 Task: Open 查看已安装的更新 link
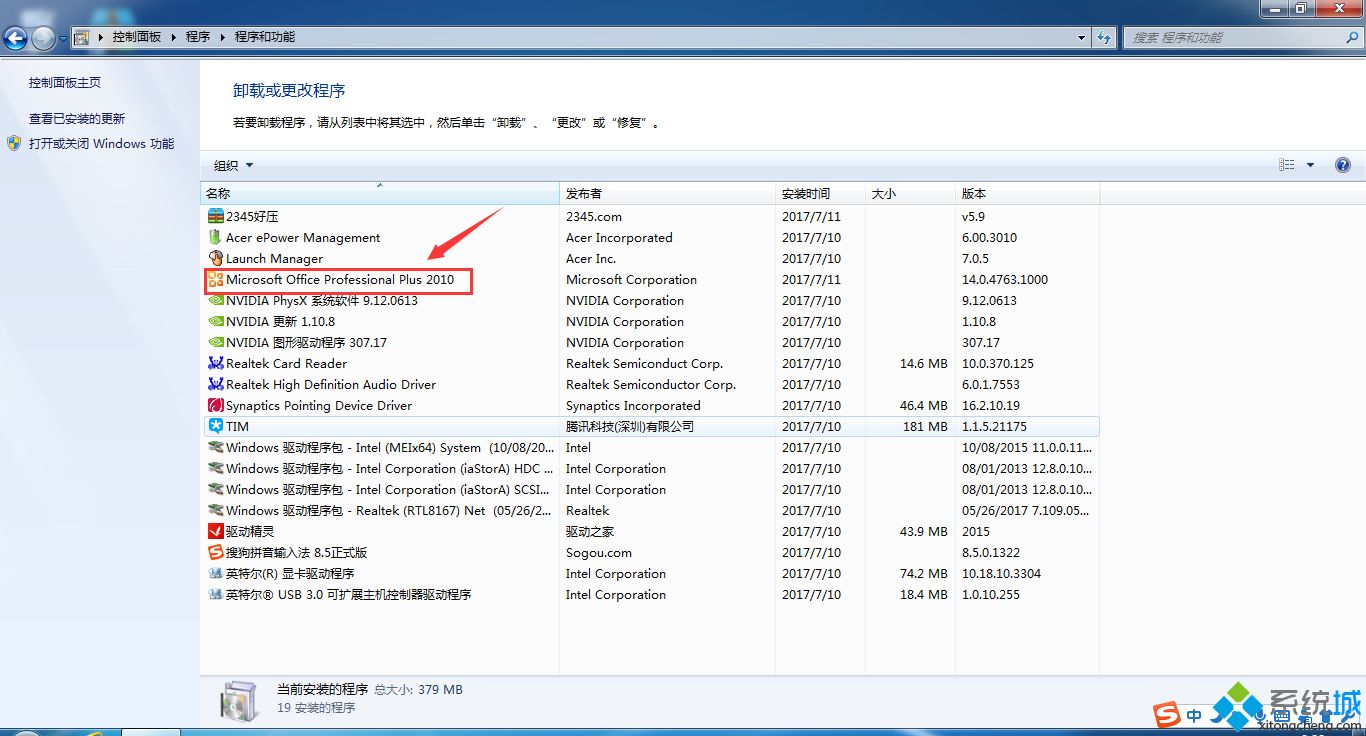pos(77,118)
